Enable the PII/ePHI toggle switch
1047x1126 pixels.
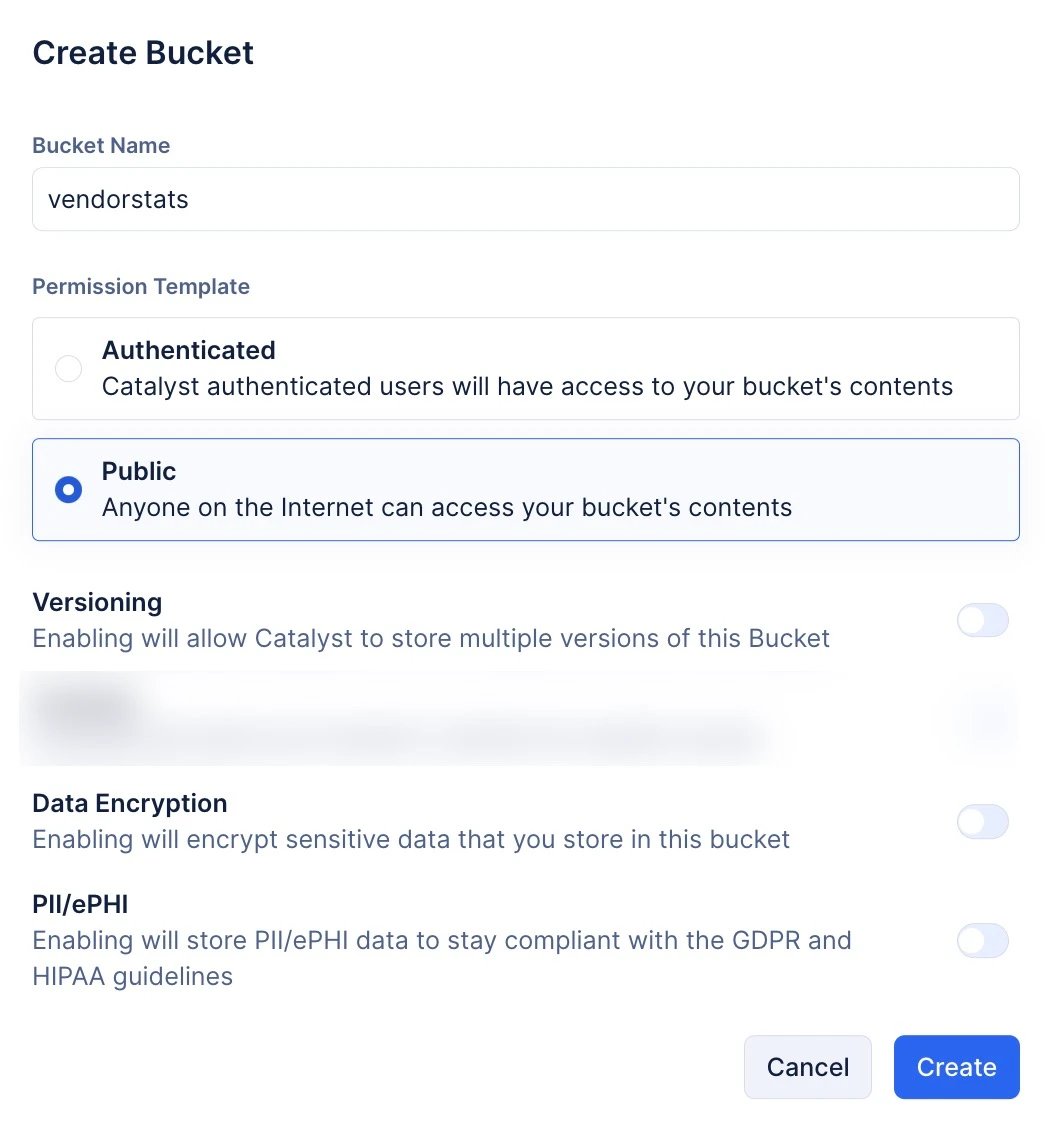tap(982, 941)
